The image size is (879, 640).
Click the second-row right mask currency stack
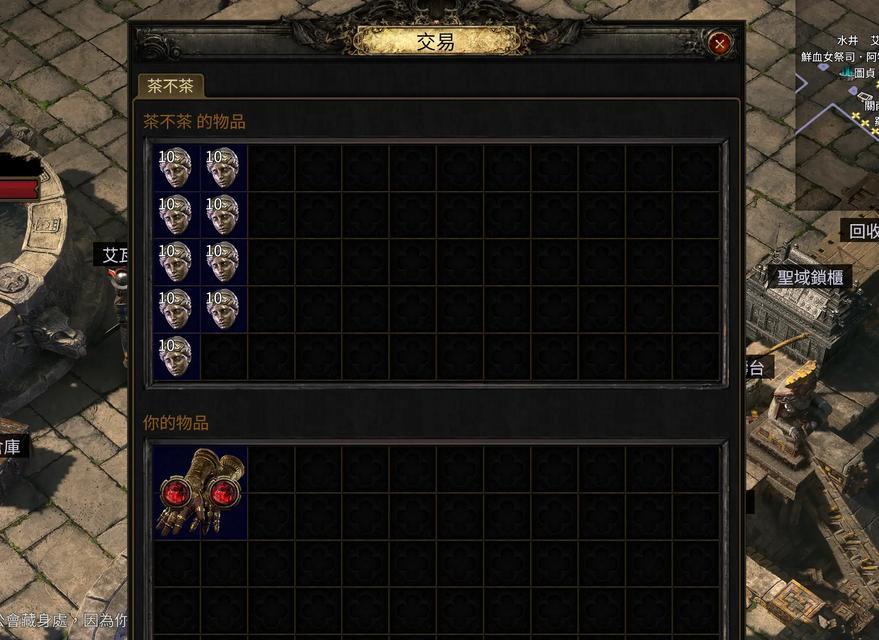point(224,215)
